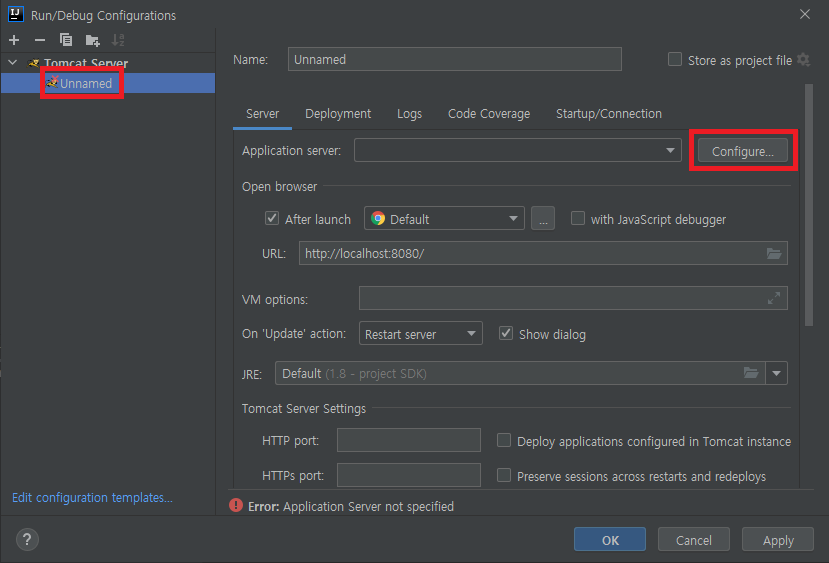Click the Name input field
This screenshot has width=829, height=563.
coord(455,59)
